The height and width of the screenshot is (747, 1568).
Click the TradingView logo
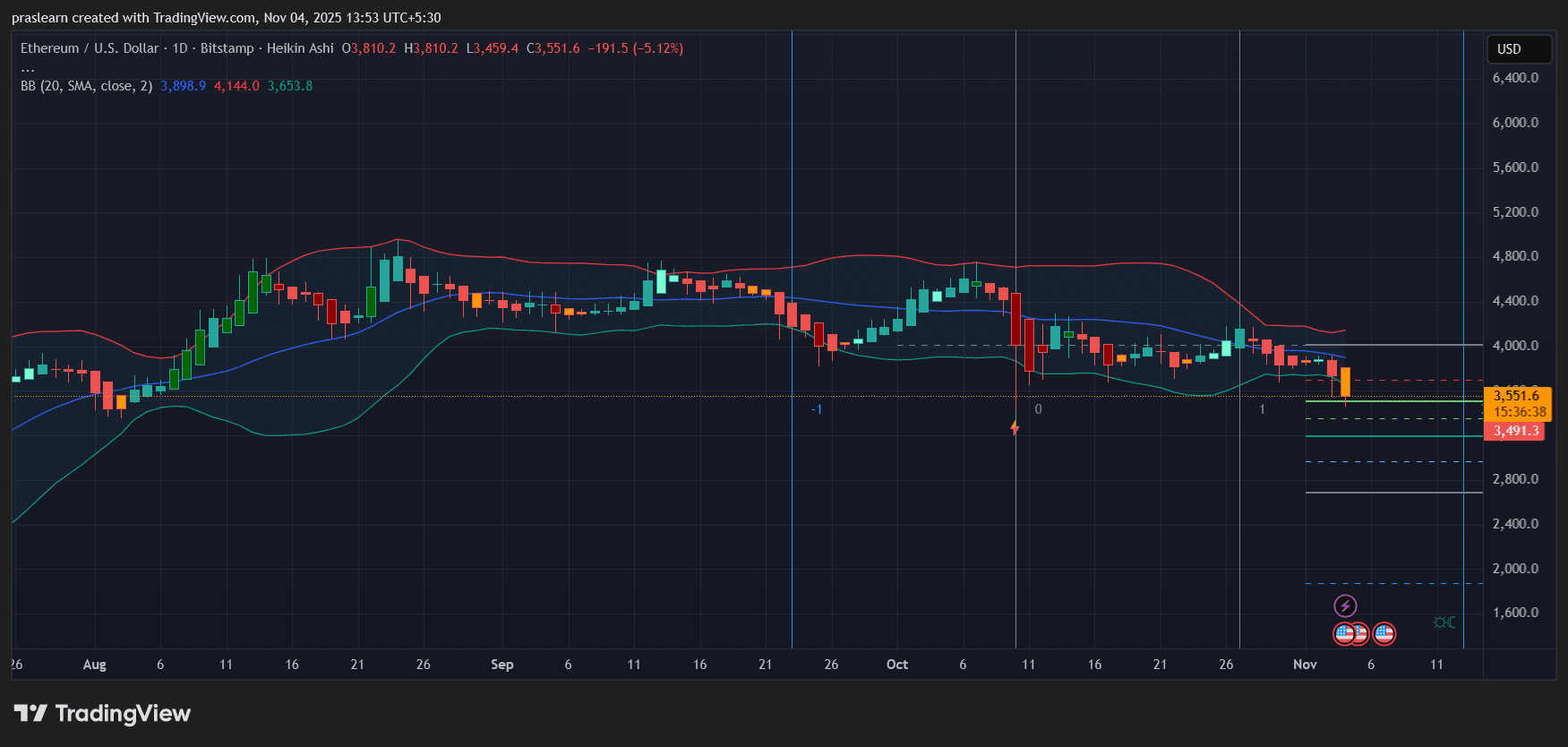tap(103, 713)
